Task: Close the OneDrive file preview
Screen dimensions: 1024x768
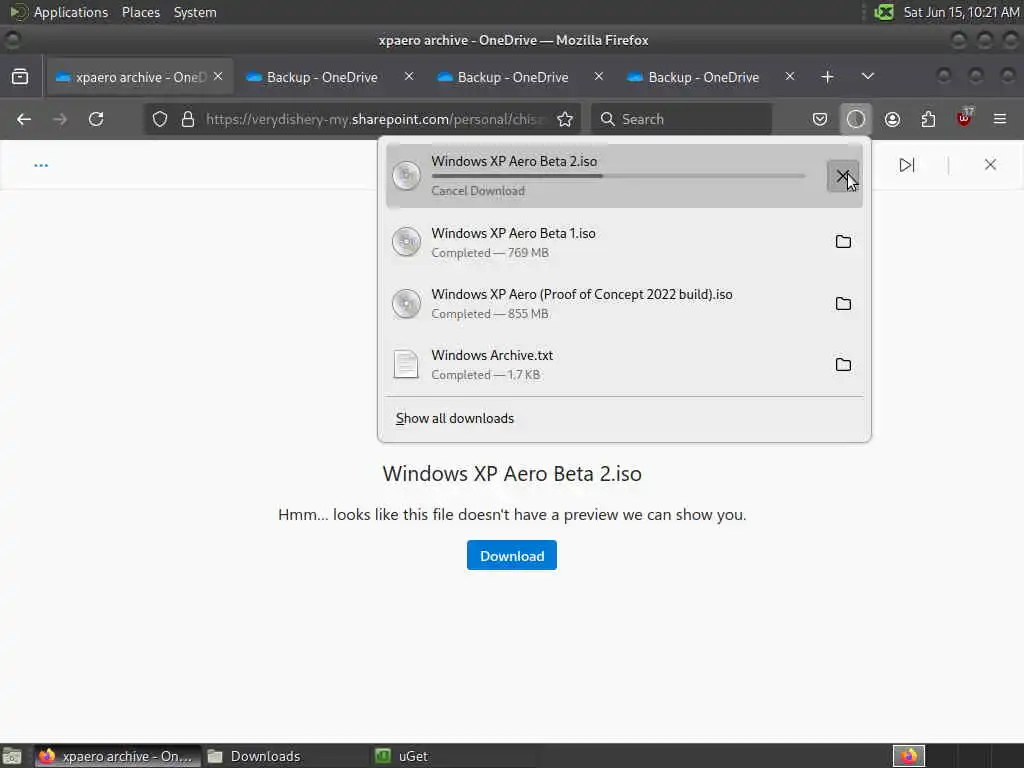Action: [990, 165]
